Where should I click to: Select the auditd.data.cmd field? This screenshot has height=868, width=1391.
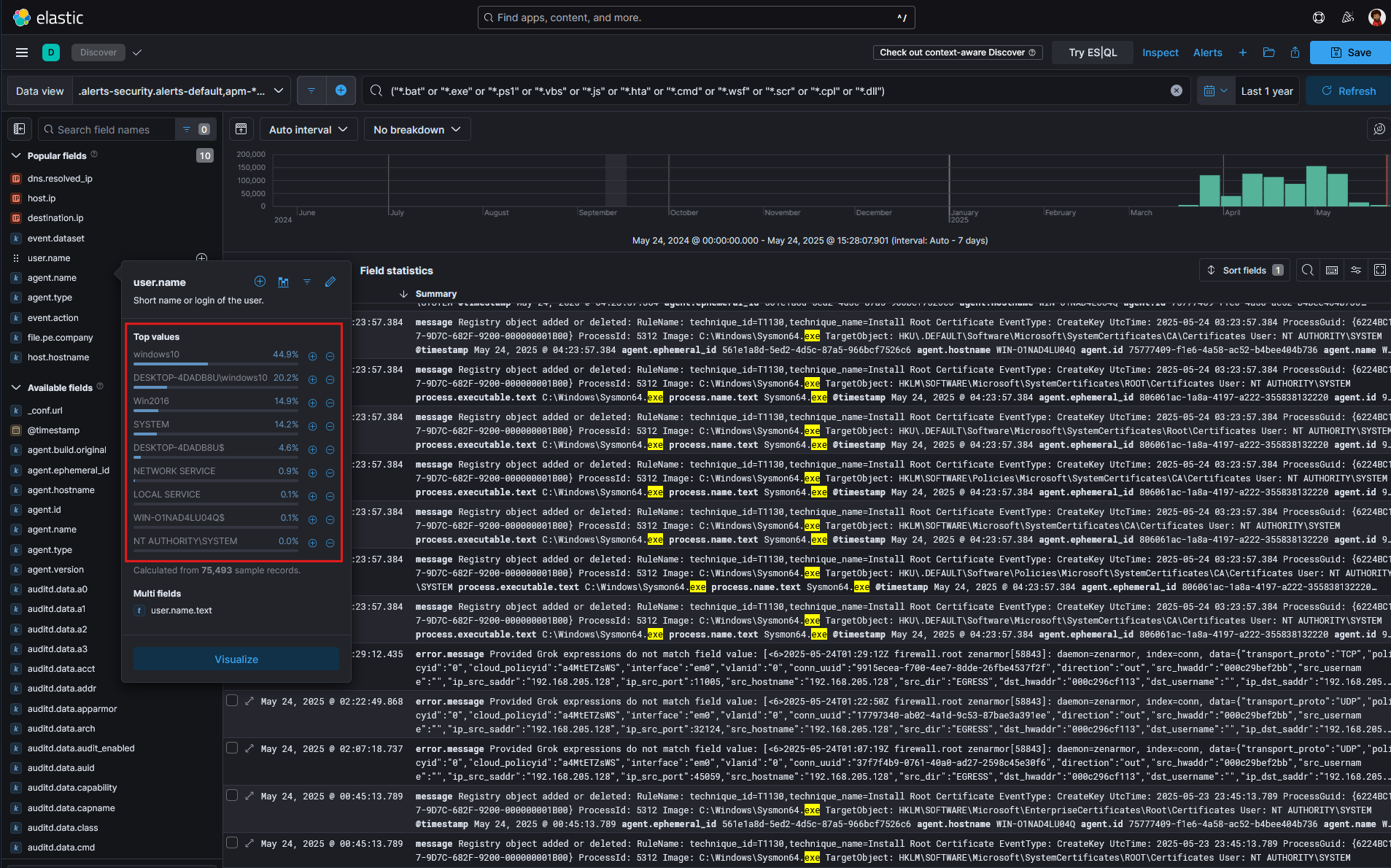61,848
